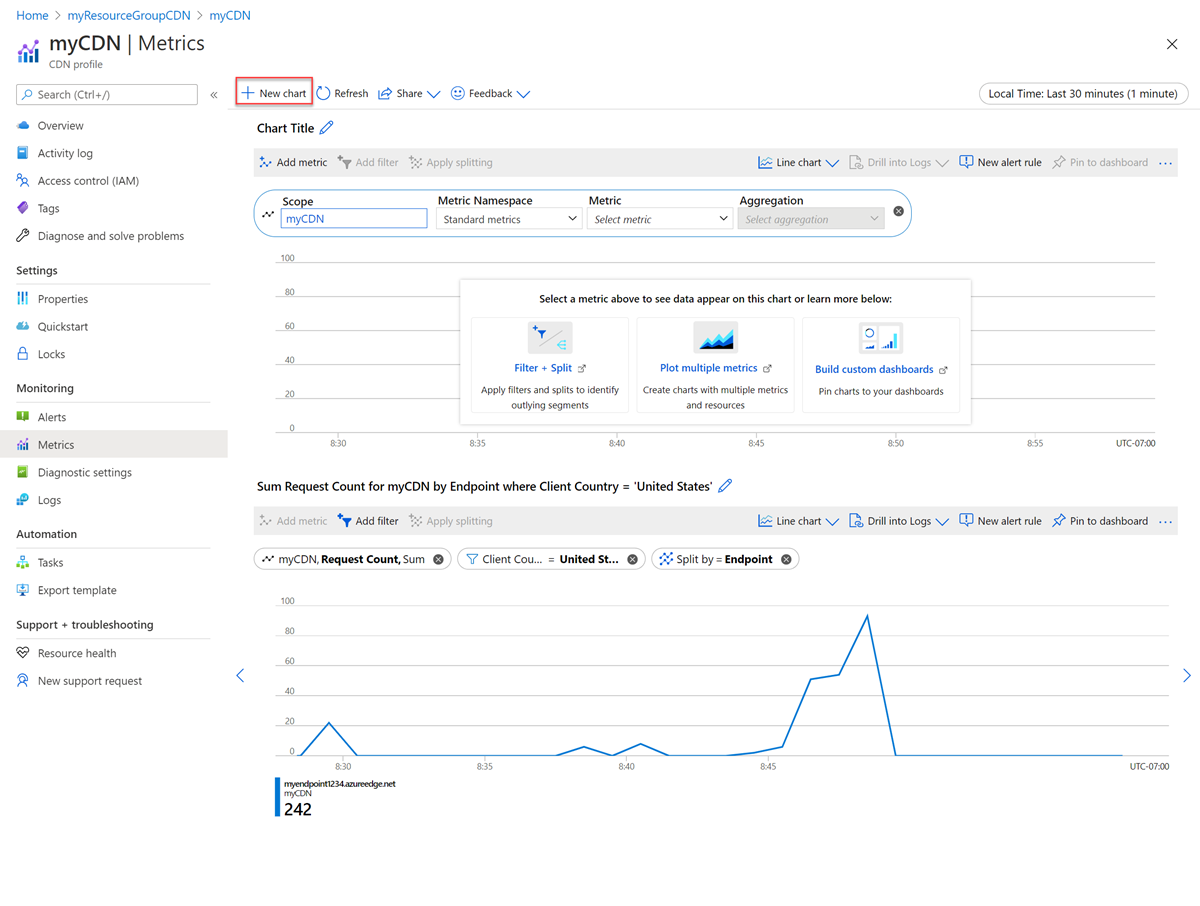Go to myResourceGroupCDN breadcrumb
Screen dimensions: 1200x906
click(x=129, y=16)
